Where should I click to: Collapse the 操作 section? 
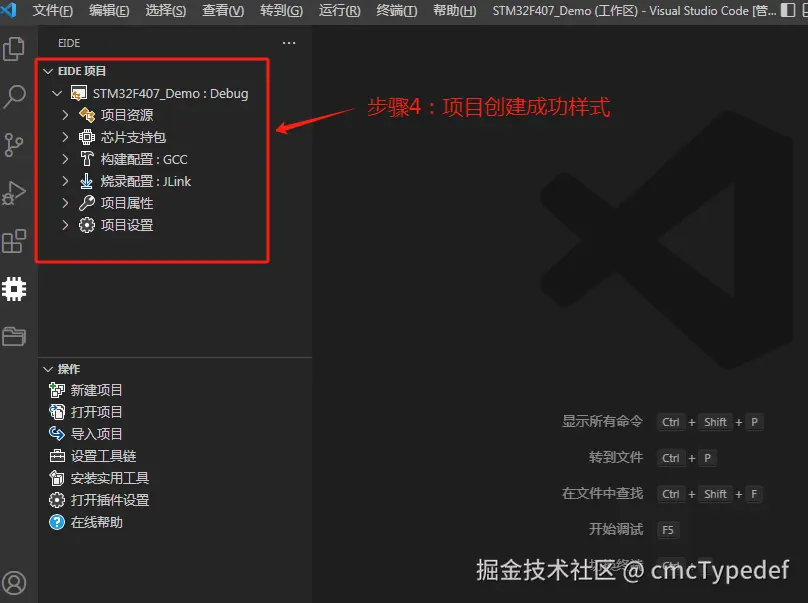[x=48, y=369]
